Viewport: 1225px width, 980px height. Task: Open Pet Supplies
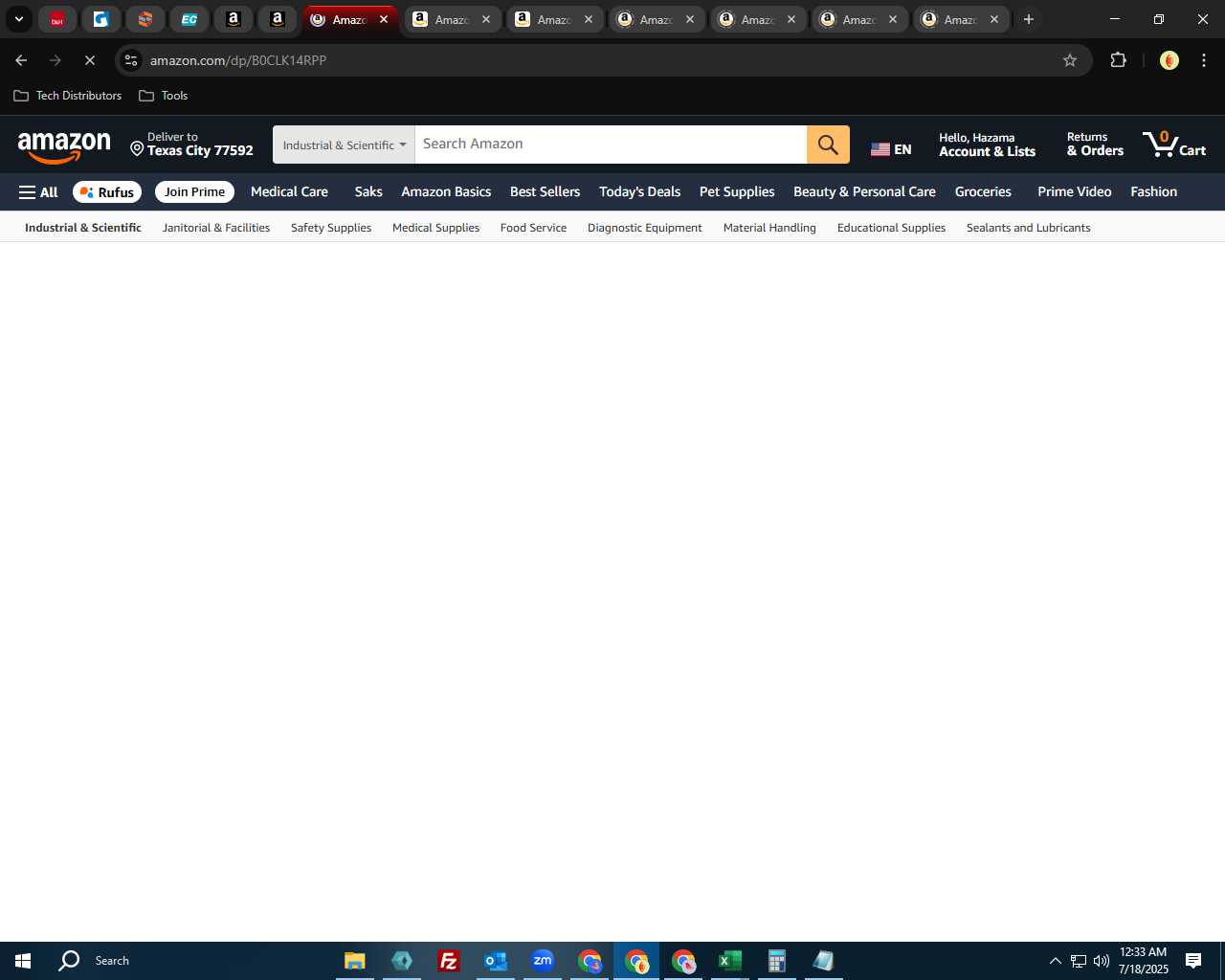point(737,192)
